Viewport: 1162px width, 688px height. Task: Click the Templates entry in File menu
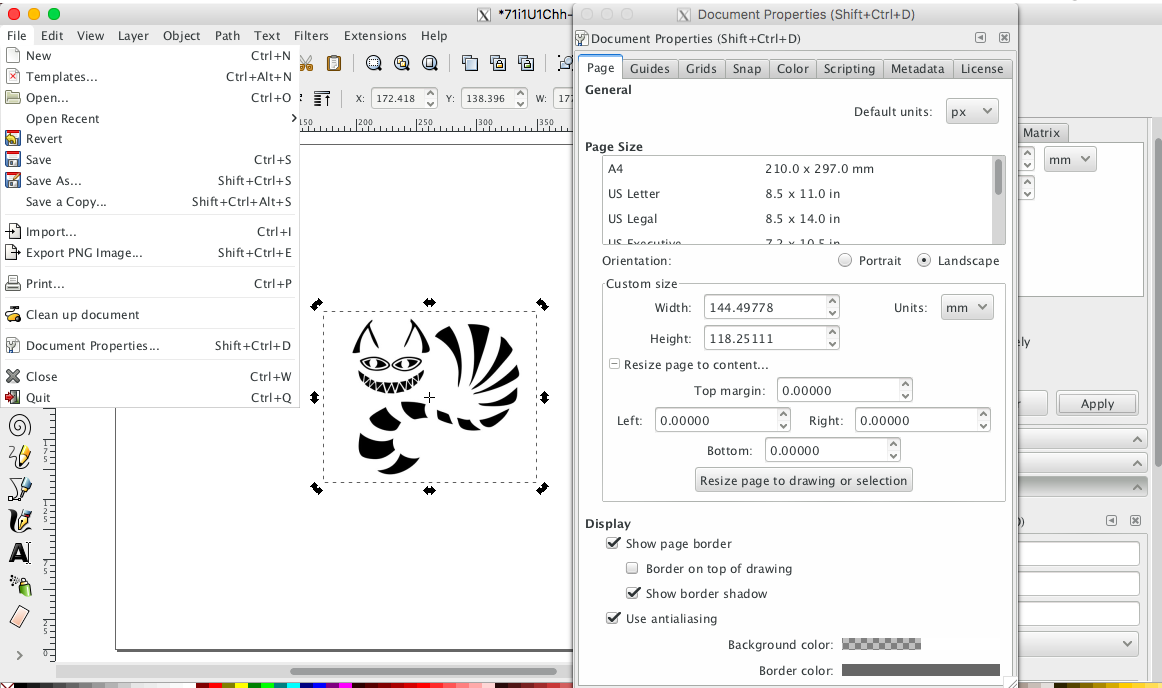tap(150, 76)
